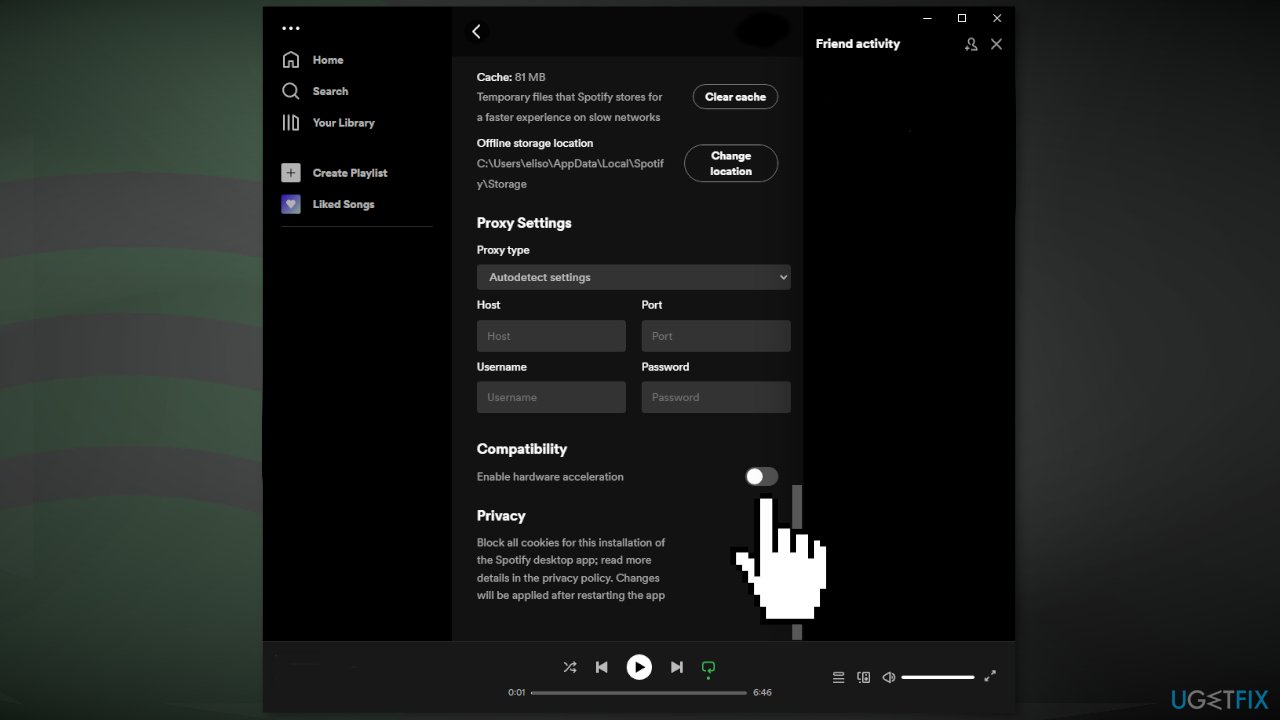Open the Proxy type dropdown
1280x720 pixels.
[x=633, y=277]
